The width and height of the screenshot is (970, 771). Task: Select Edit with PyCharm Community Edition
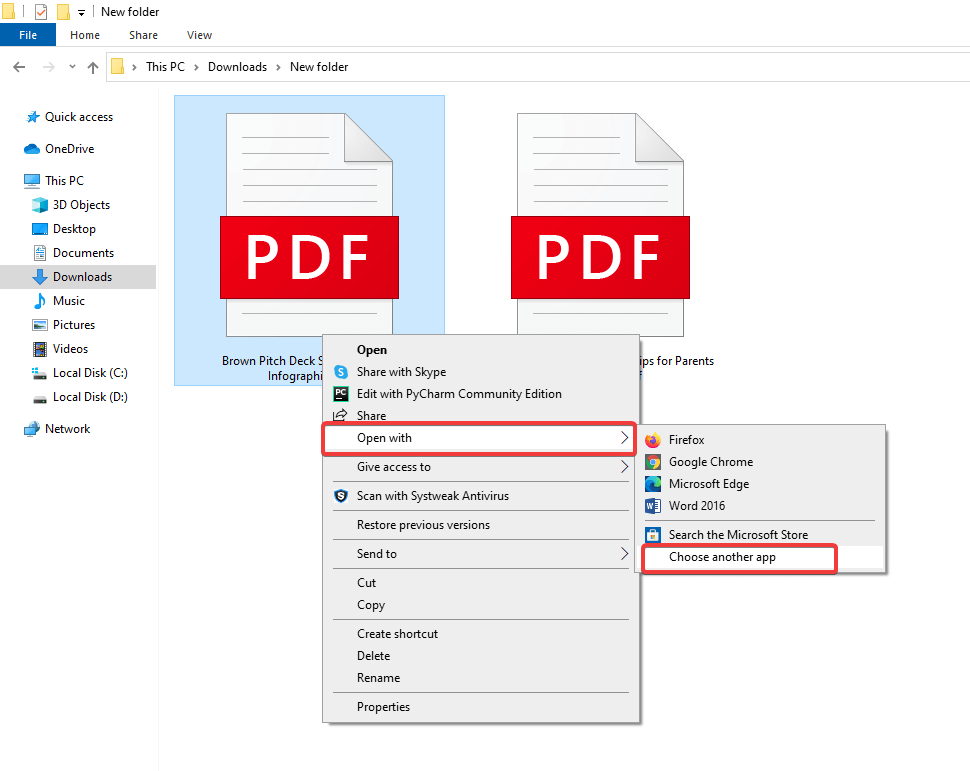tap(459, 394)
